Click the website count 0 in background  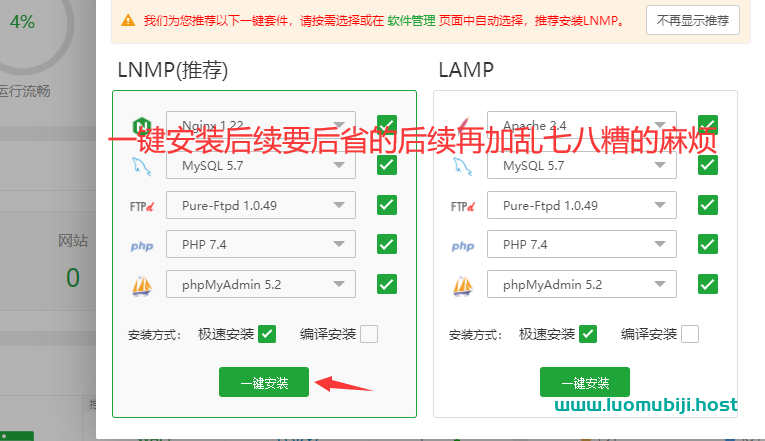click(73, 278)
